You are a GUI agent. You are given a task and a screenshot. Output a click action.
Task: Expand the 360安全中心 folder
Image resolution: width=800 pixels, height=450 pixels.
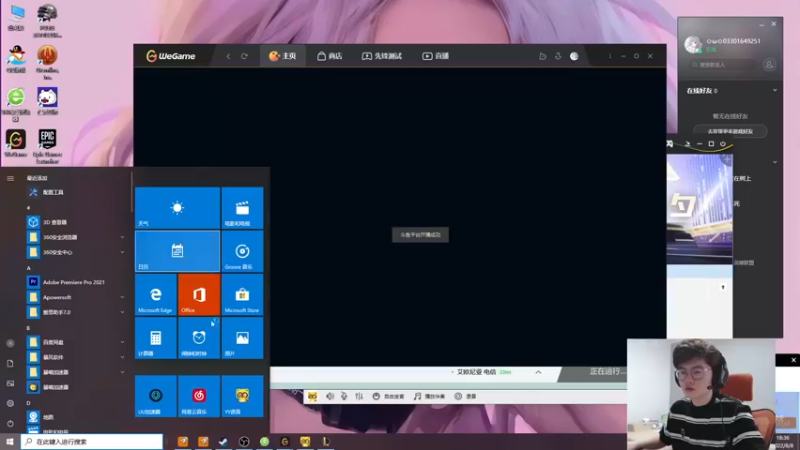[x=77, y=252]
